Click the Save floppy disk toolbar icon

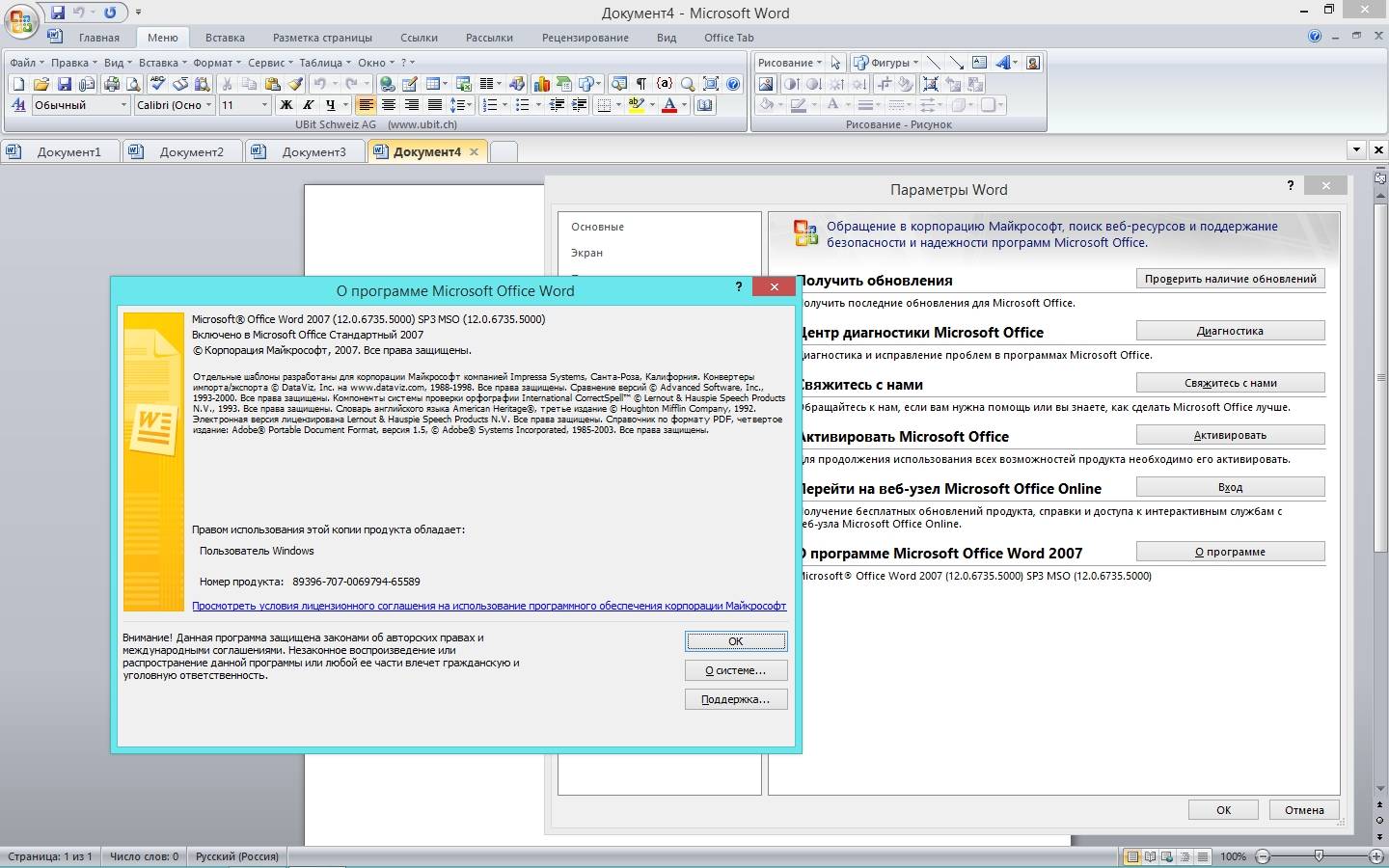64,84
